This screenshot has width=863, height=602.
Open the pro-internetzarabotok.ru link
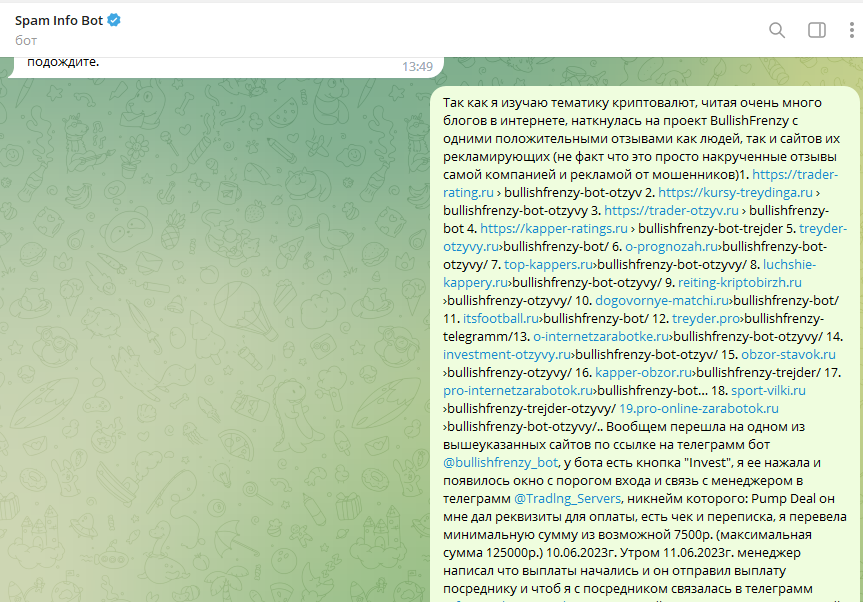[518, 391]
